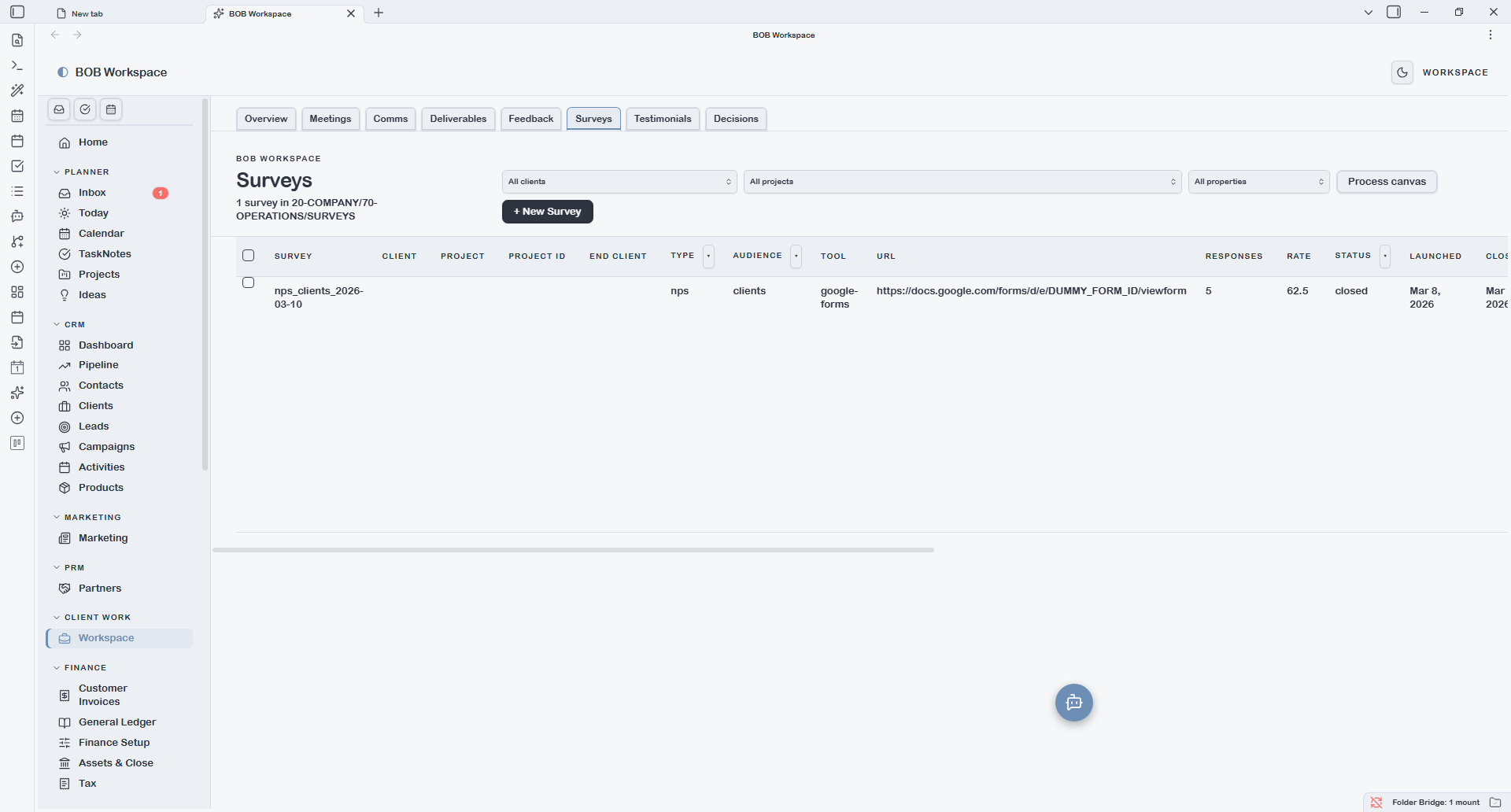The image size is (1511, 812).
Task: Select the Workspace sidebar item
Action: coord(120,638)
